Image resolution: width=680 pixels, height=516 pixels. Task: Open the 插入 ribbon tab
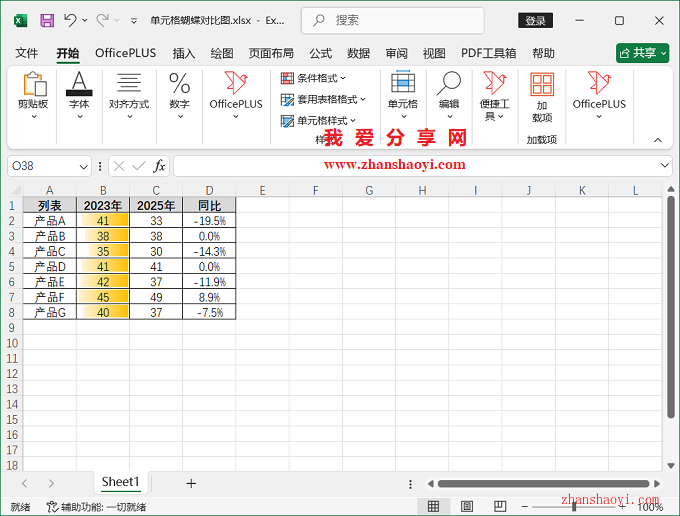click(184, 53)
